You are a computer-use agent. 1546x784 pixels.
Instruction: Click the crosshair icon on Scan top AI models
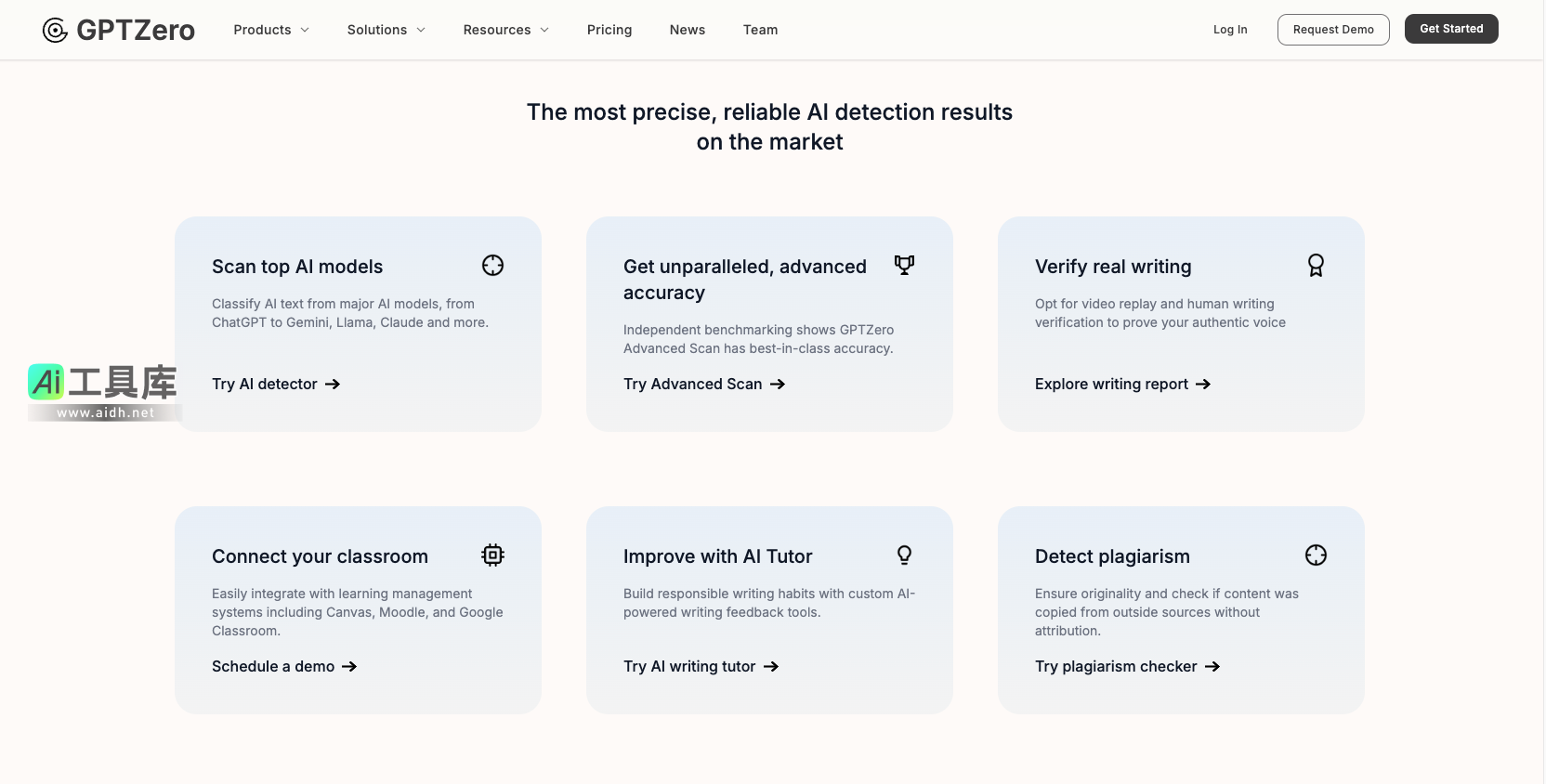492,266
